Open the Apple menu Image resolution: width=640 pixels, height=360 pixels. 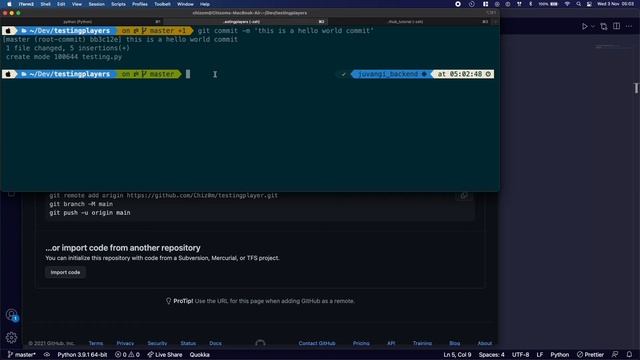(9, 4)
